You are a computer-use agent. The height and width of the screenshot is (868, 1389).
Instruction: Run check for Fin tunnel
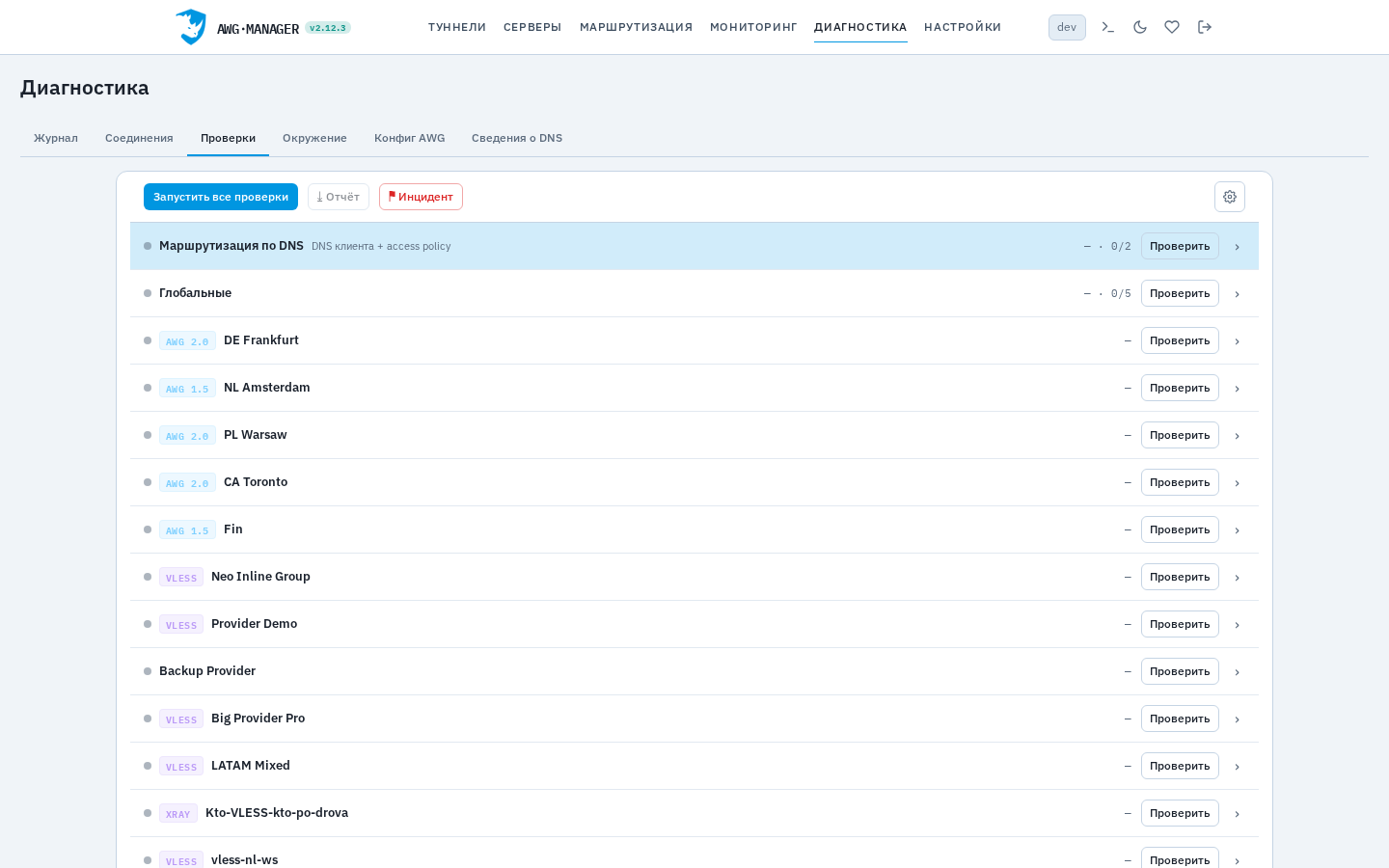pyautogui.click(x=1180, y=529)
